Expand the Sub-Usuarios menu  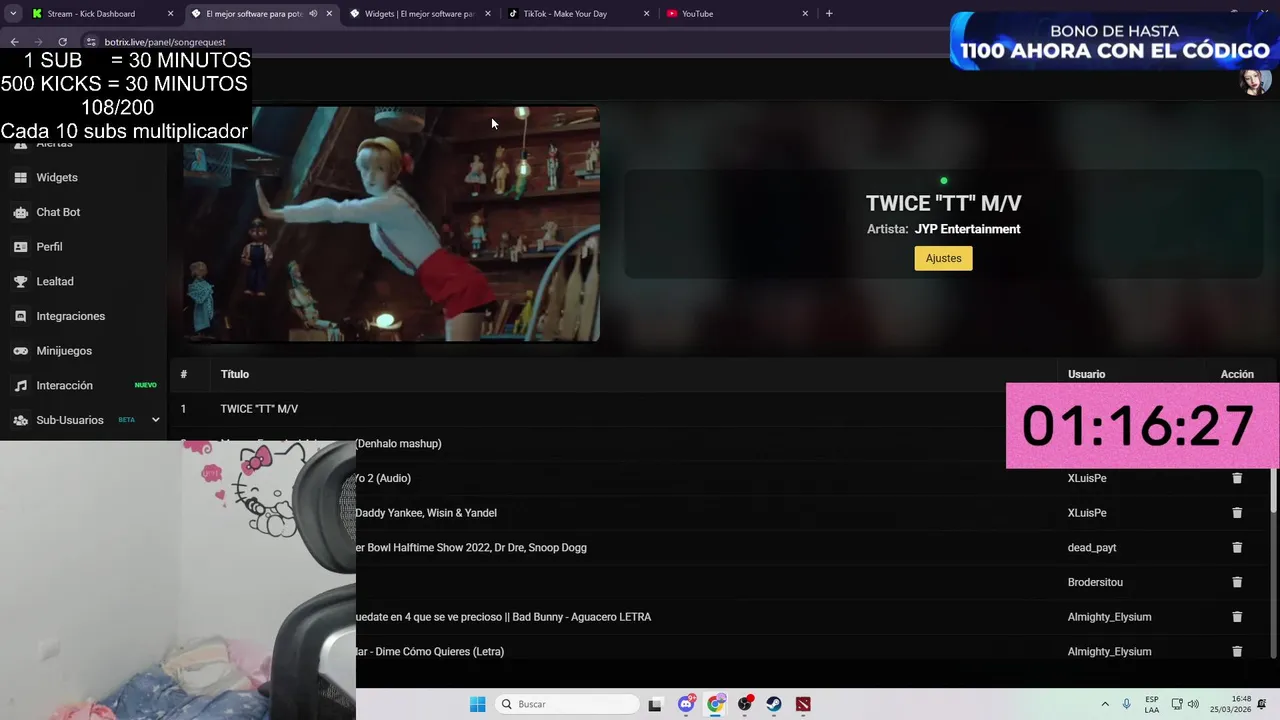tap(155, 420)
